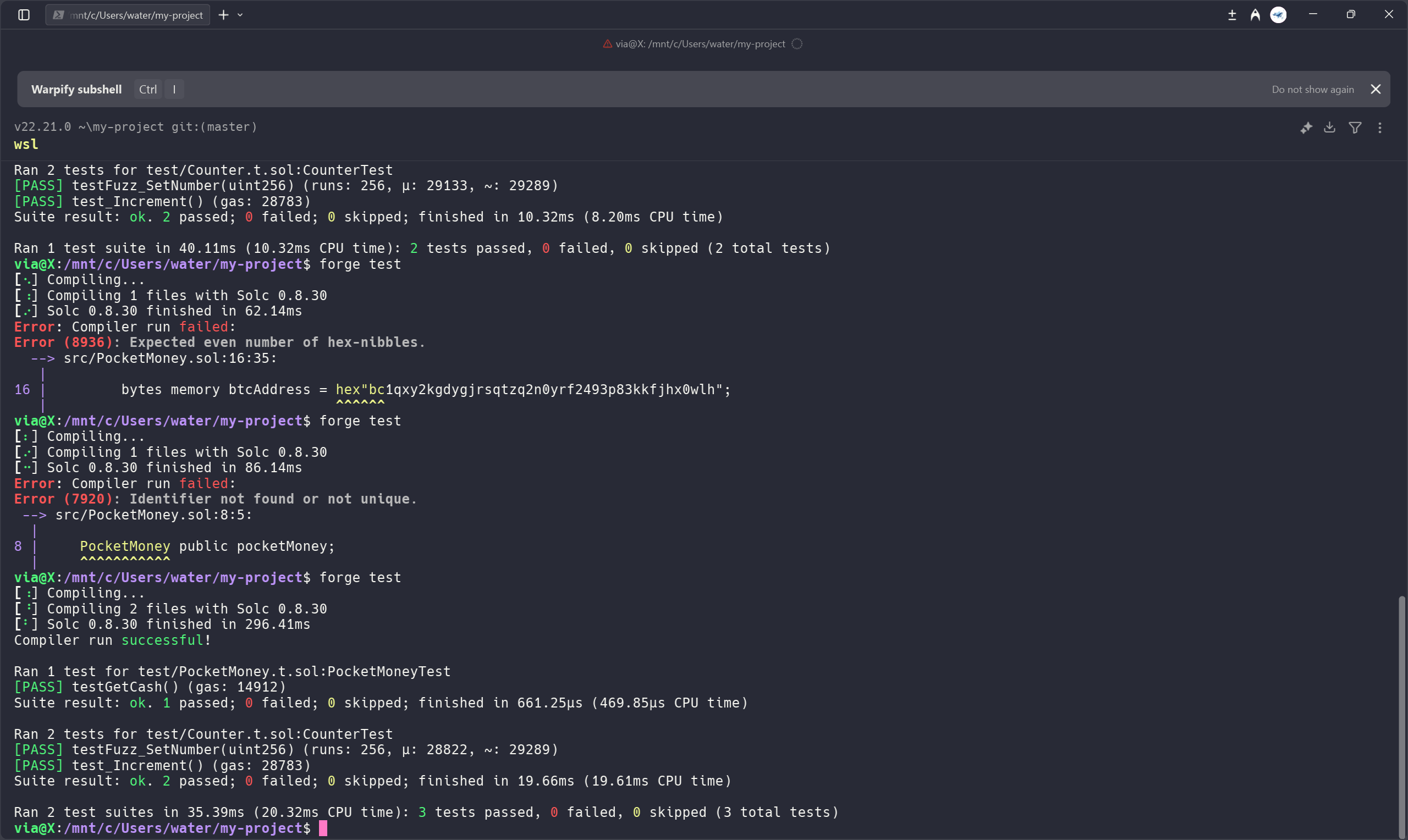
Task: Click Solc 0.8.30 finished in 86.14ms
Action: click(174, 468)
